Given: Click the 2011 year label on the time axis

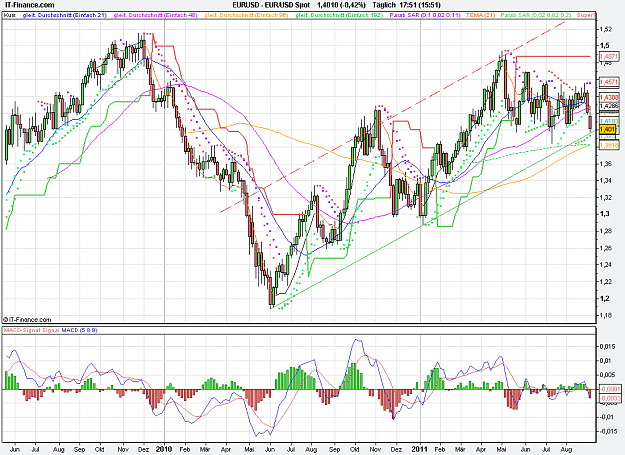Looking at the screenshot, I should 419,449.
